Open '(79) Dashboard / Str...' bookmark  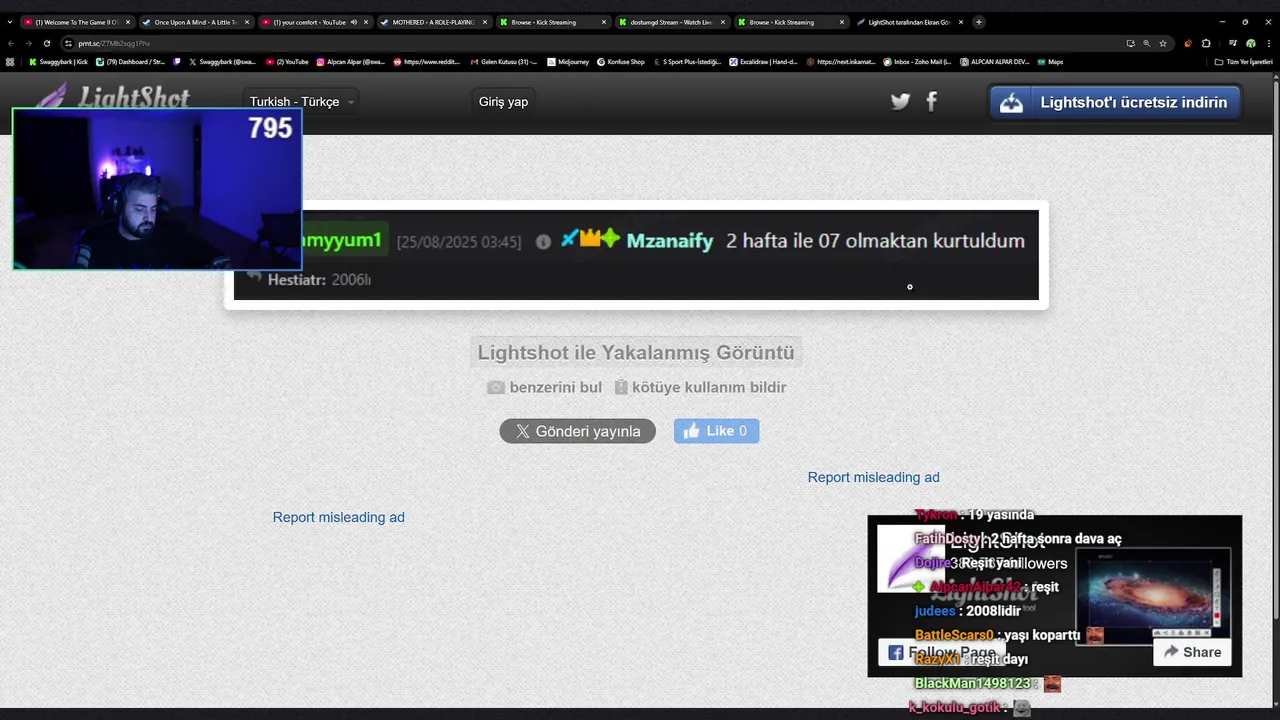(x=130, y=62)
